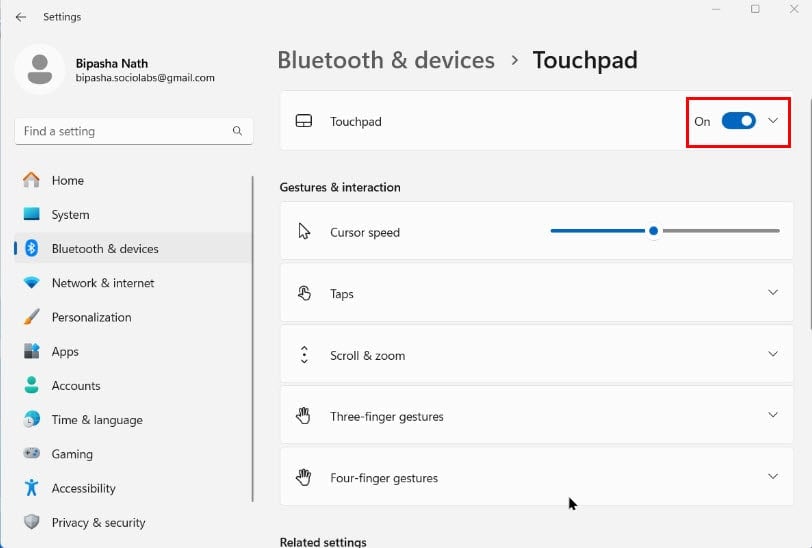Click the Network & internet wifi icon

point(32,283)
